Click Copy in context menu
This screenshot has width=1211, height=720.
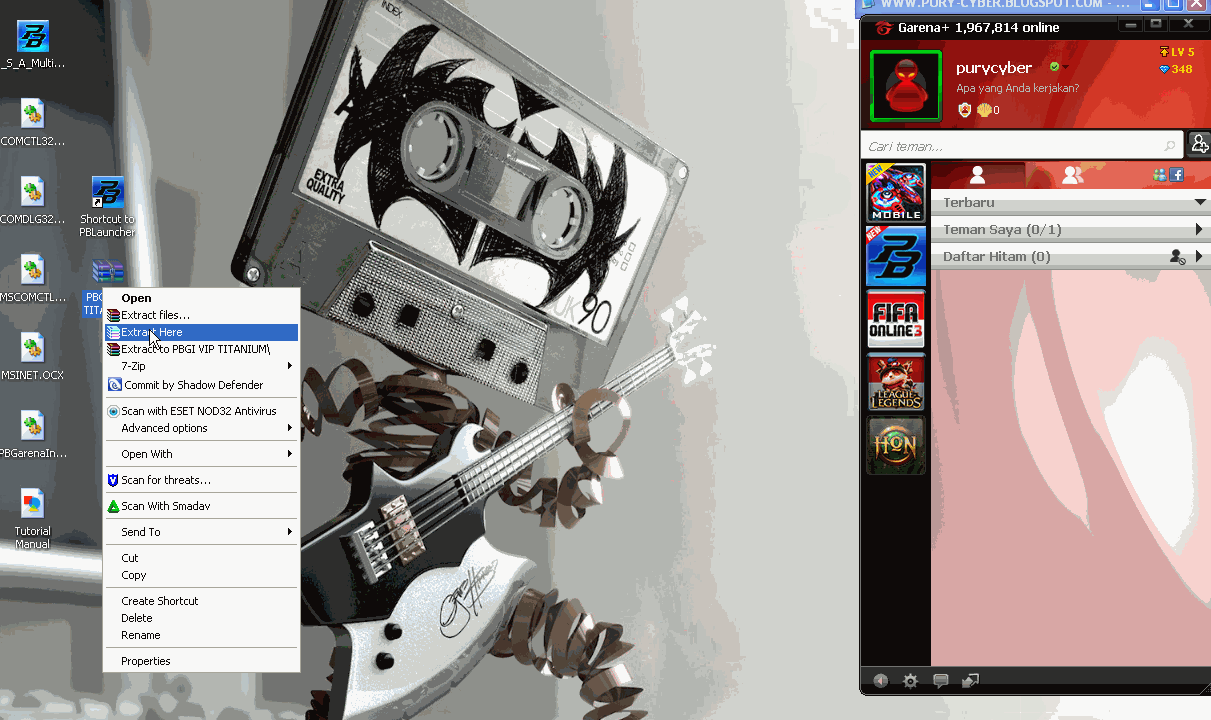tap(201, 575)
